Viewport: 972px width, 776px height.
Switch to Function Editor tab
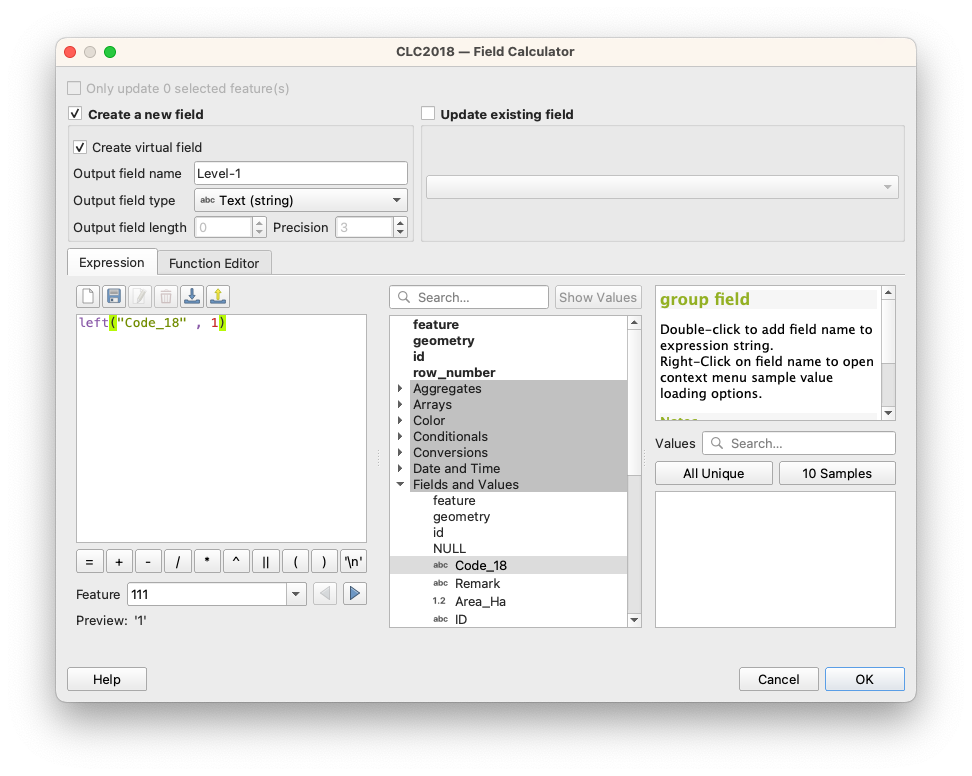(214, 263)
